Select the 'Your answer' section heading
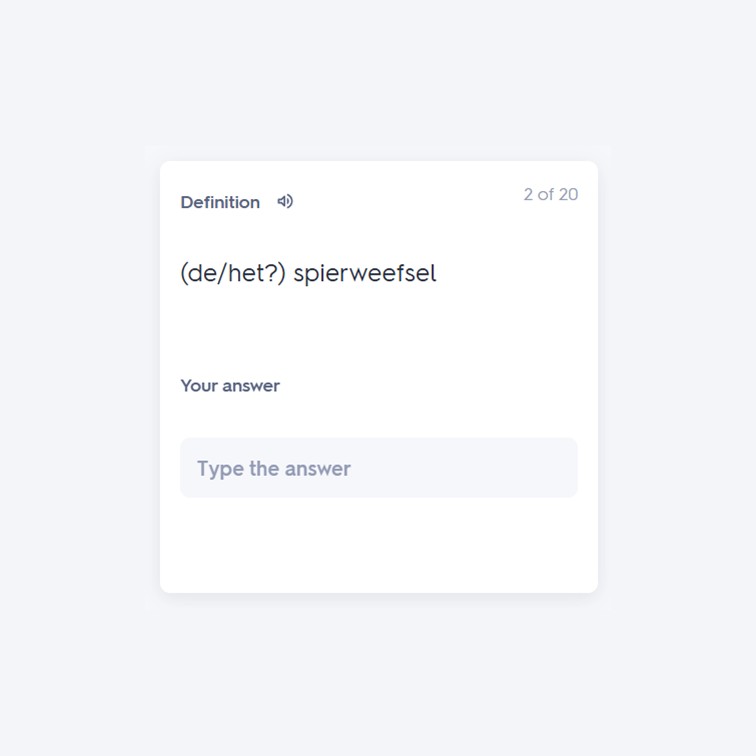This screenshot has width=756, height=756. tap(230, 386)
